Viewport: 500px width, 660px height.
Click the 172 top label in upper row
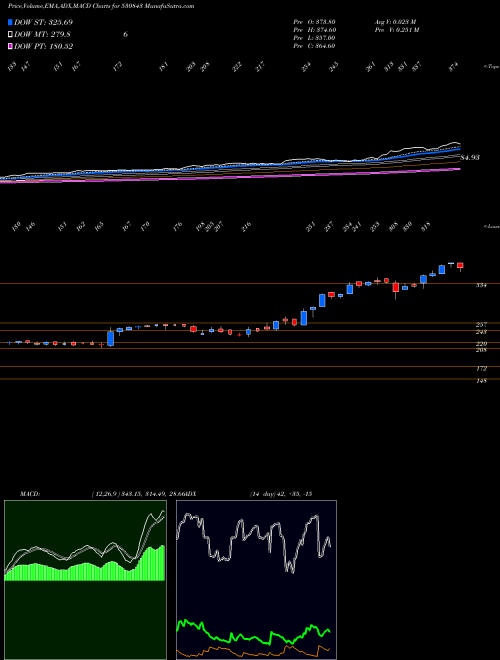[x=117, y=66]
